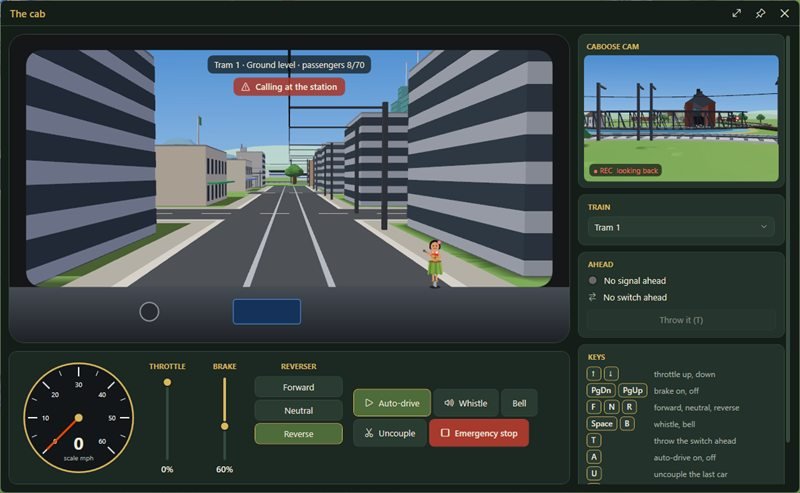Viewport: 800px width, 493px height.
Task: Pin the cab window
Action: pyautogui.click(x=760, y=13)
